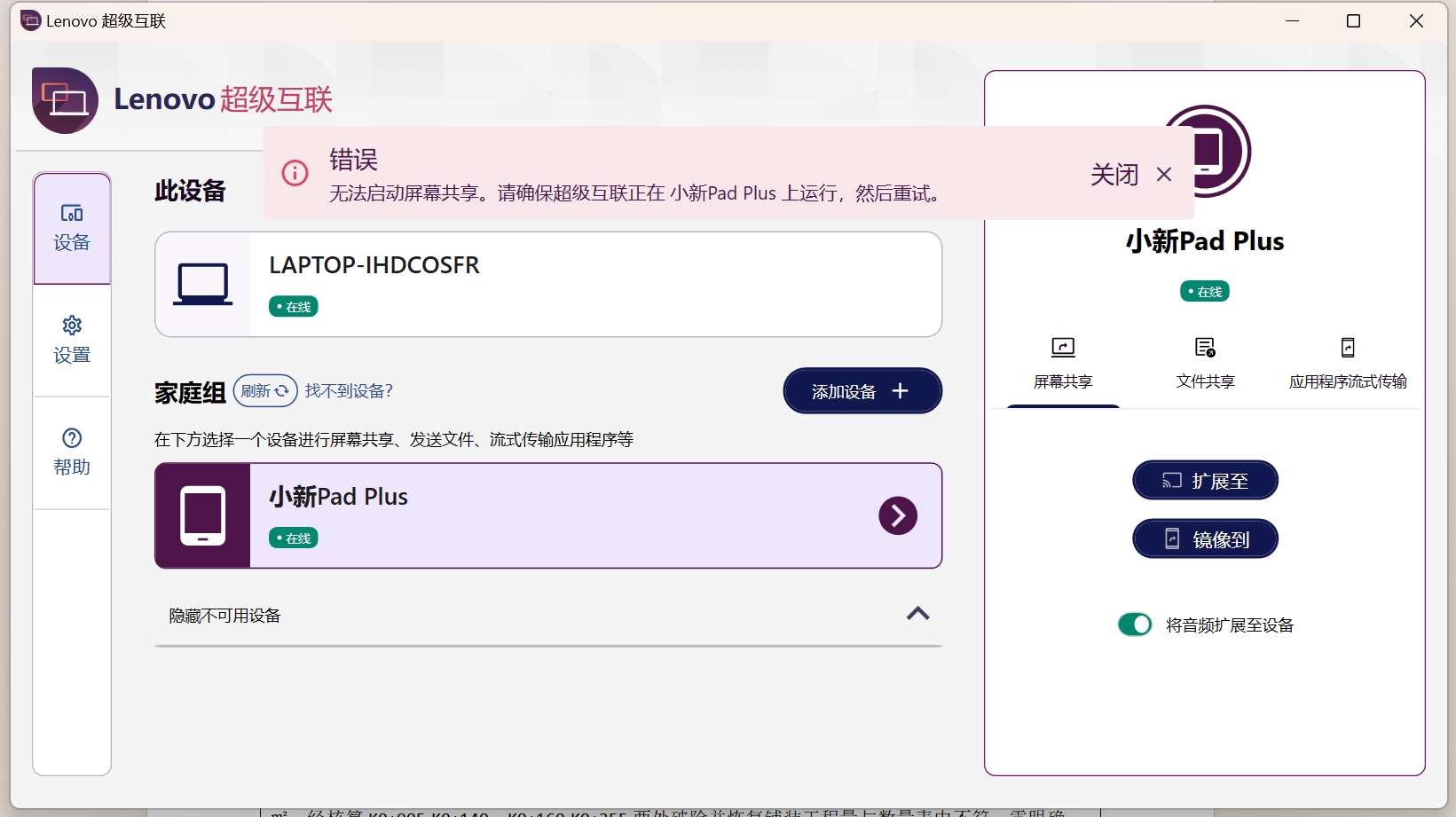The image size is (1456, 817).
Task: Click the title bar app icon
Action: point(31,20)
